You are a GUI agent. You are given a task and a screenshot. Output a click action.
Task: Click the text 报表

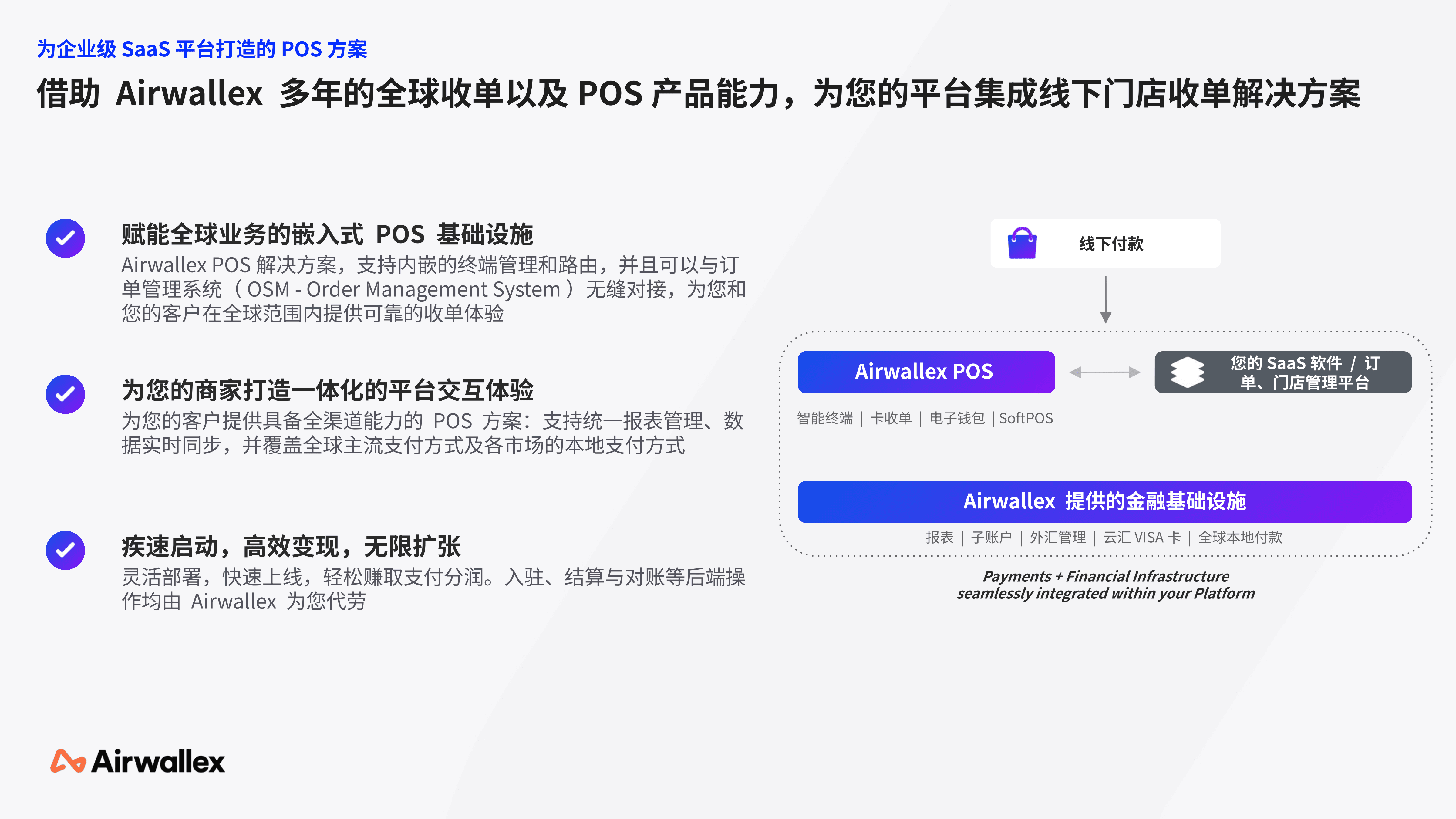(939, 537)
